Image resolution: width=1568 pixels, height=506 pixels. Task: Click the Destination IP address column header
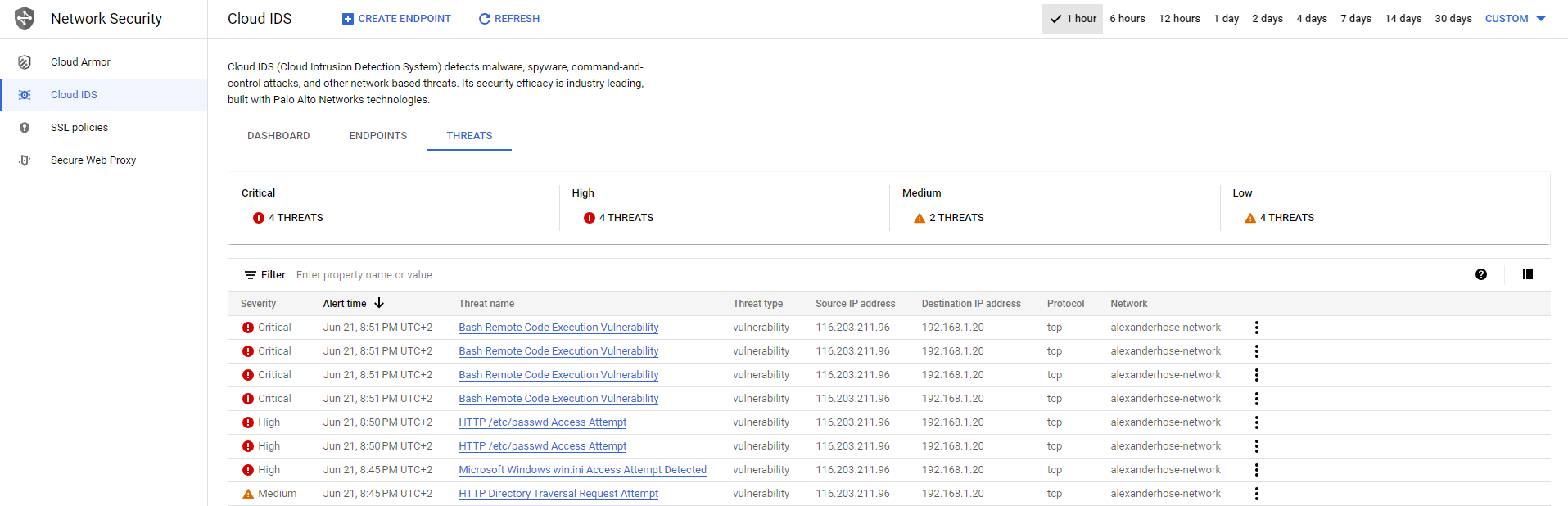click(971, 304)
